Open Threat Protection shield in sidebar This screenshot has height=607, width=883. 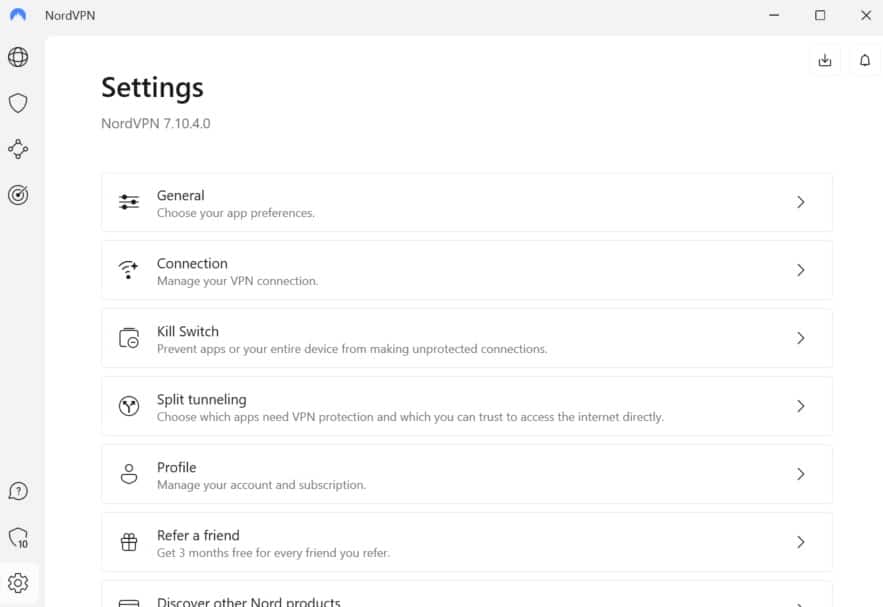tap(18, 103)
